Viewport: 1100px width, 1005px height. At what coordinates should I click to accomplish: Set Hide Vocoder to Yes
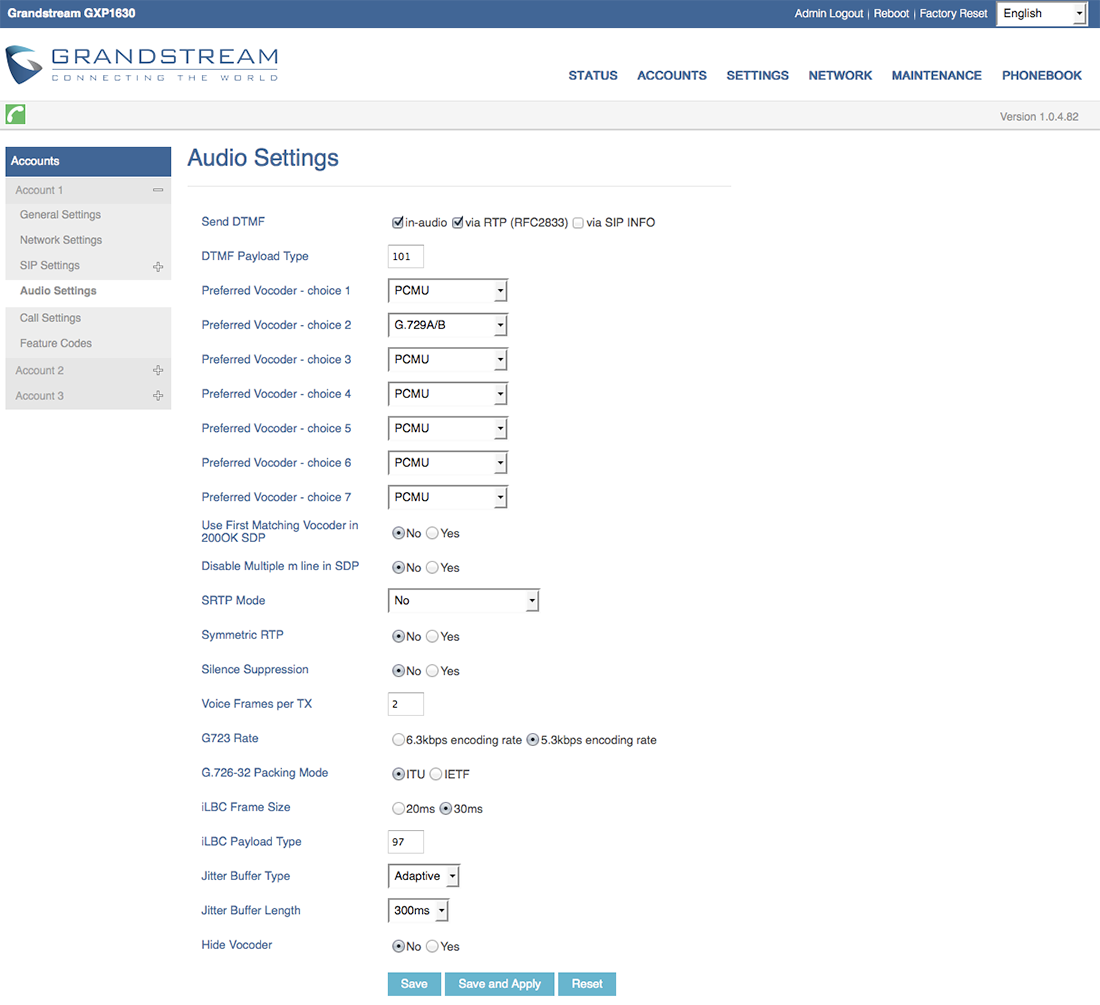coord(432,946)
